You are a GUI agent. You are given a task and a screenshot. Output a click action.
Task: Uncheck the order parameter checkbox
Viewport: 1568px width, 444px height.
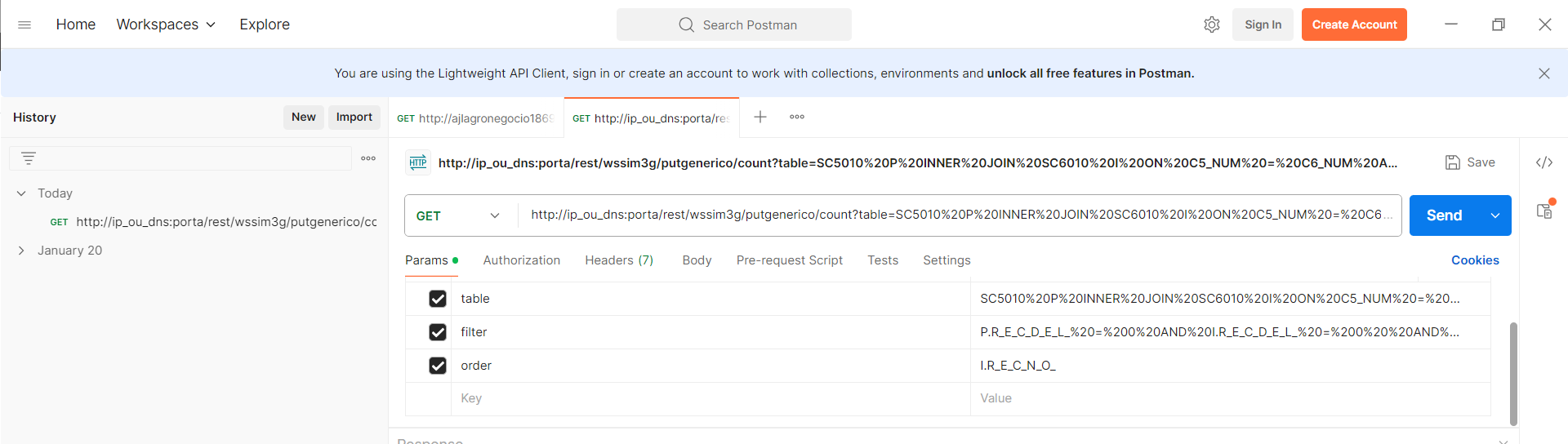click(x=438, y=366)
